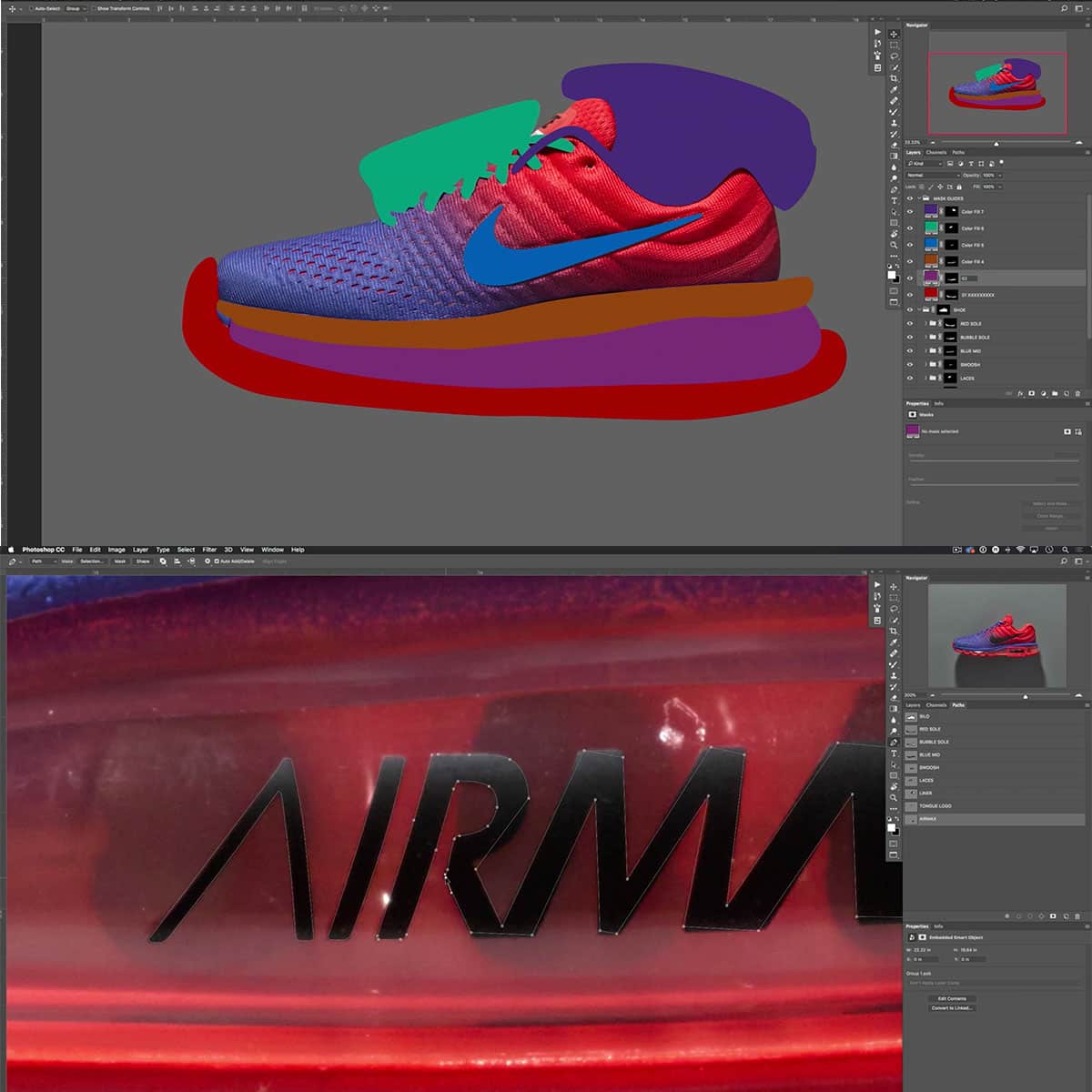The width and height of the screenshot is (1092, 1092).
Task: Hide the SWOOSH layer group
Action: (908, 364)
